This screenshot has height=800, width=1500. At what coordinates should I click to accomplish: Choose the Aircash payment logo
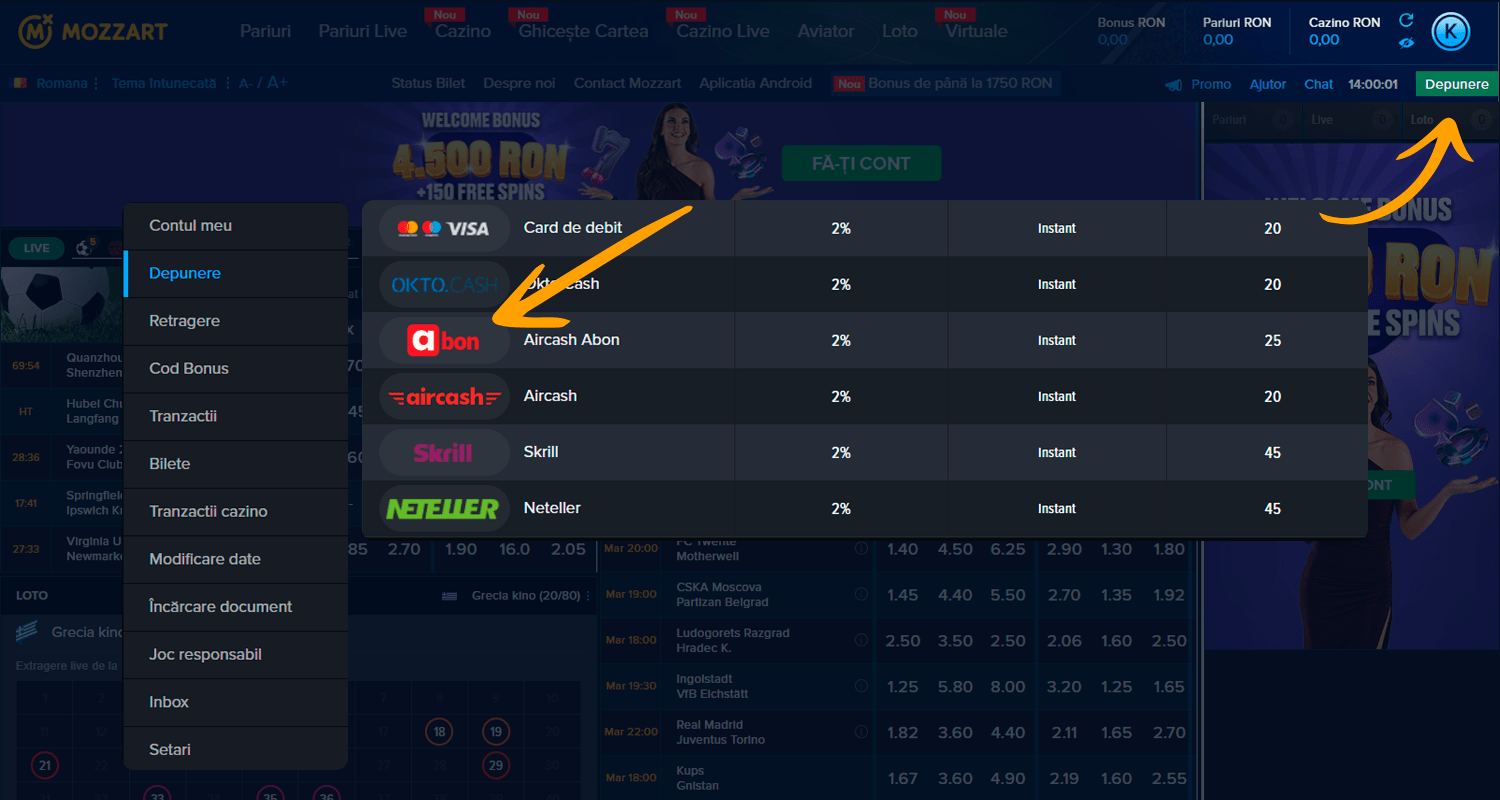(444, 396)
